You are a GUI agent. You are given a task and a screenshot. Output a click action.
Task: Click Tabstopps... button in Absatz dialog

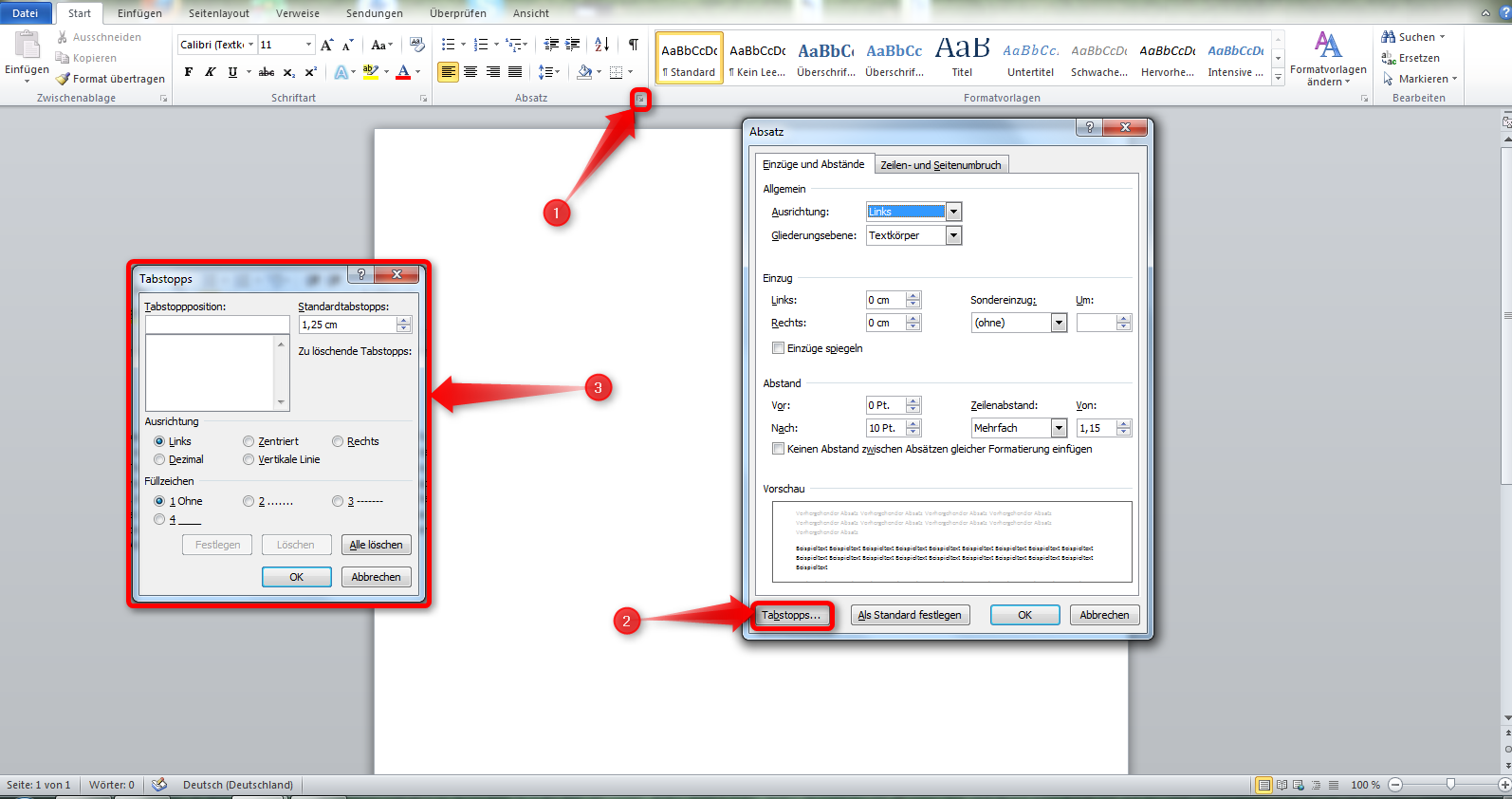[791, 615]
